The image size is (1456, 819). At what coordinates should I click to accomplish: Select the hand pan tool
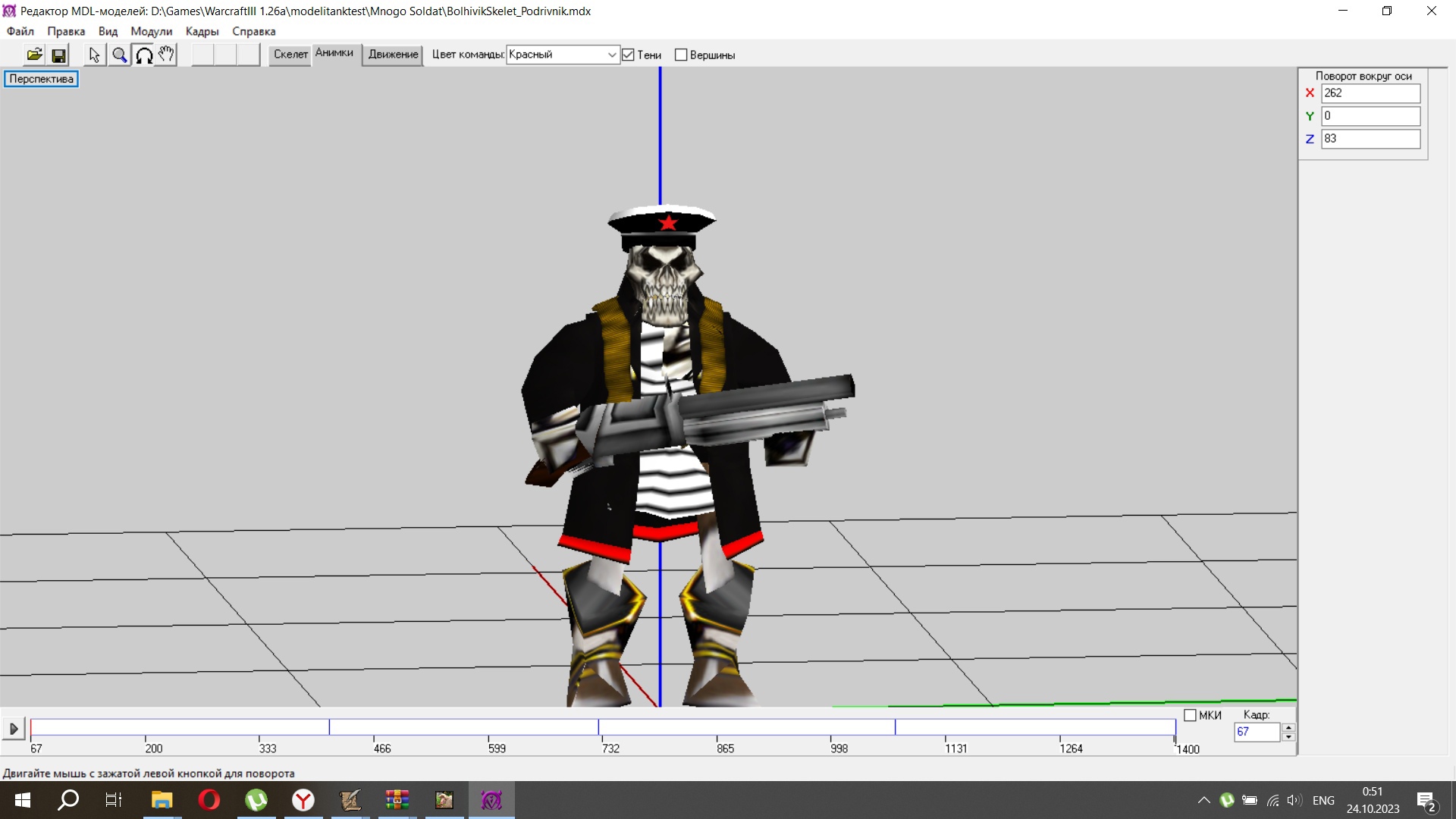(167, 55)
